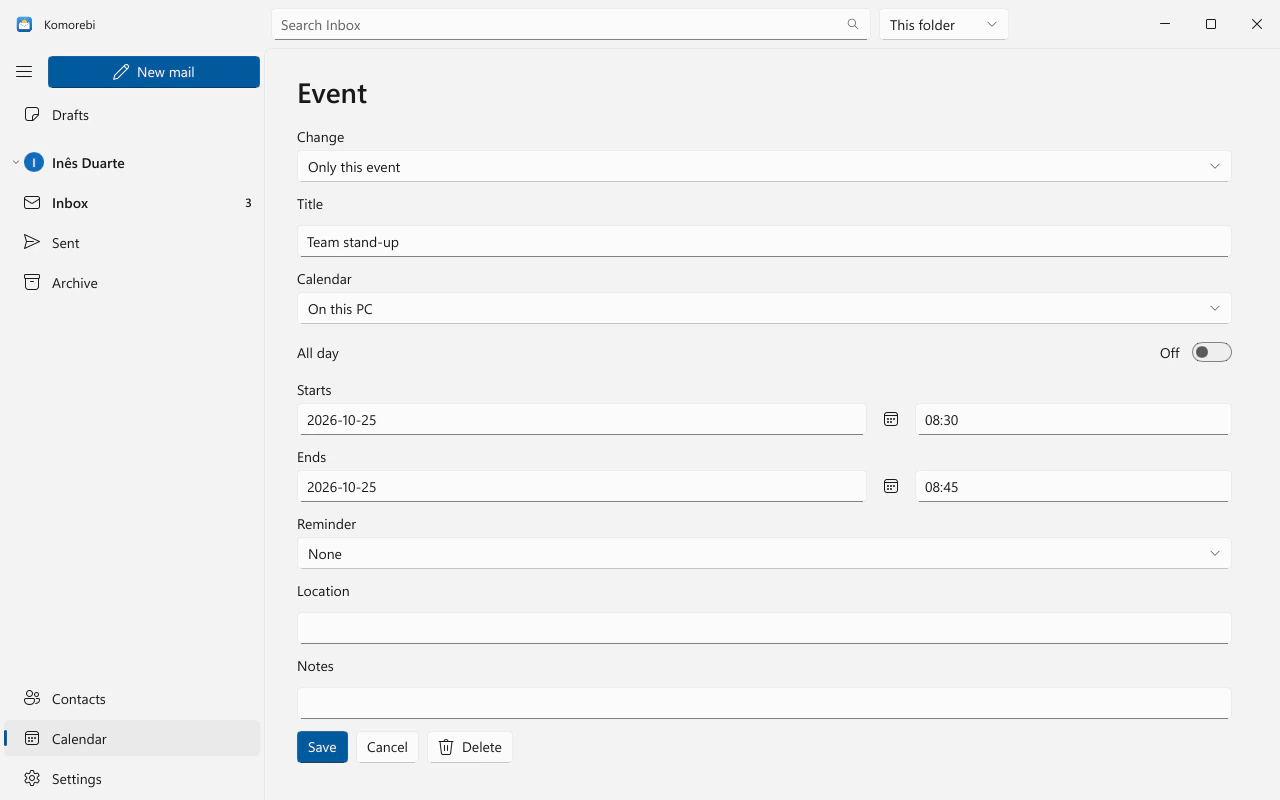Cancel editing the event
The height and width of the screenshot is (800, 1280).
click(x=387, y=747)
